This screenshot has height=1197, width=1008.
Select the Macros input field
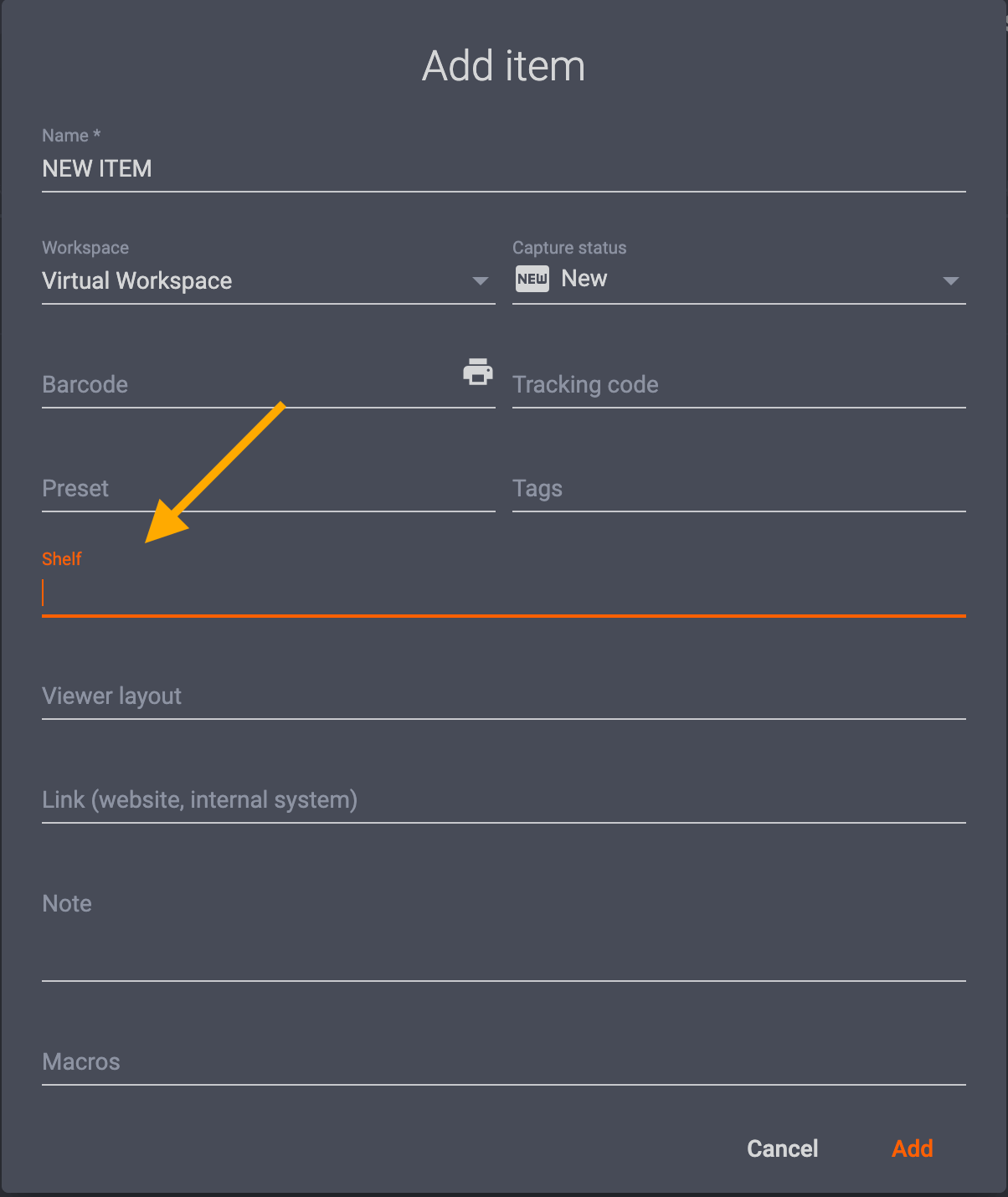502,1062
